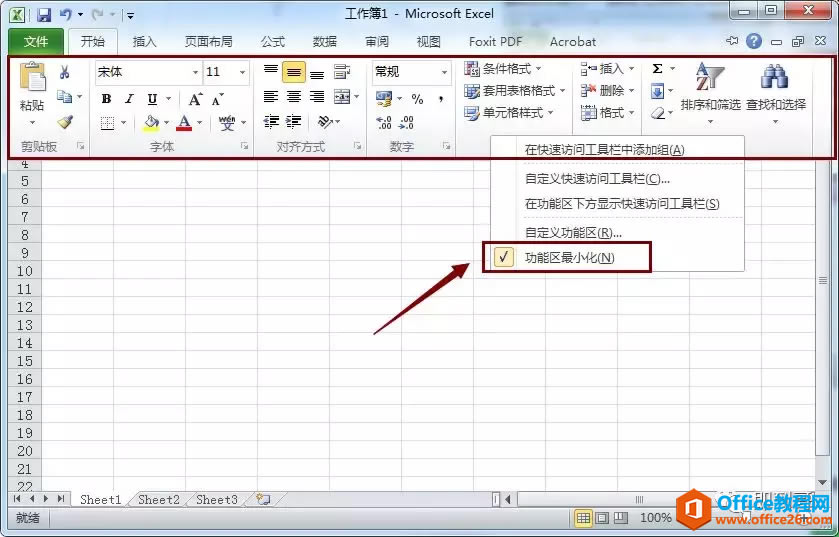839x537 pixels.
Task: Select the Format Painter brush
Action: [x=65, y=122]
